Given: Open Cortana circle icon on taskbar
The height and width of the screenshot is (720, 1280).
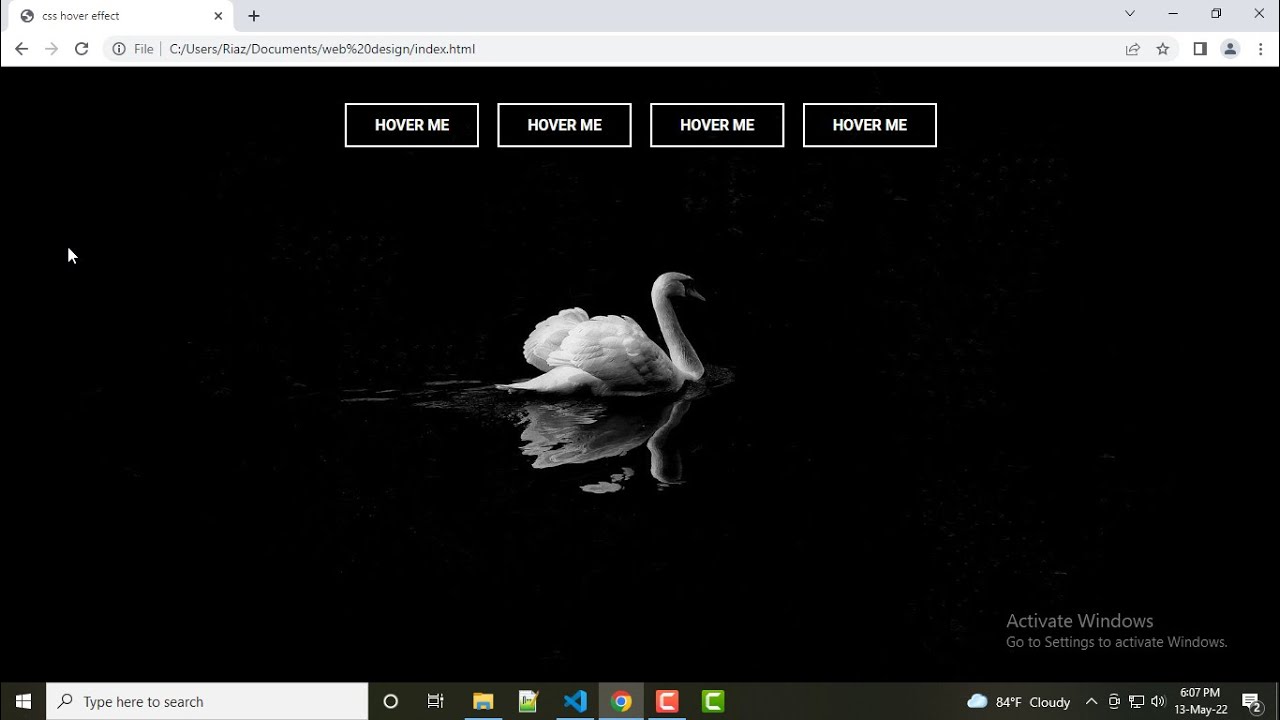Looking at the screenshot, I should [x=391, y=701].
